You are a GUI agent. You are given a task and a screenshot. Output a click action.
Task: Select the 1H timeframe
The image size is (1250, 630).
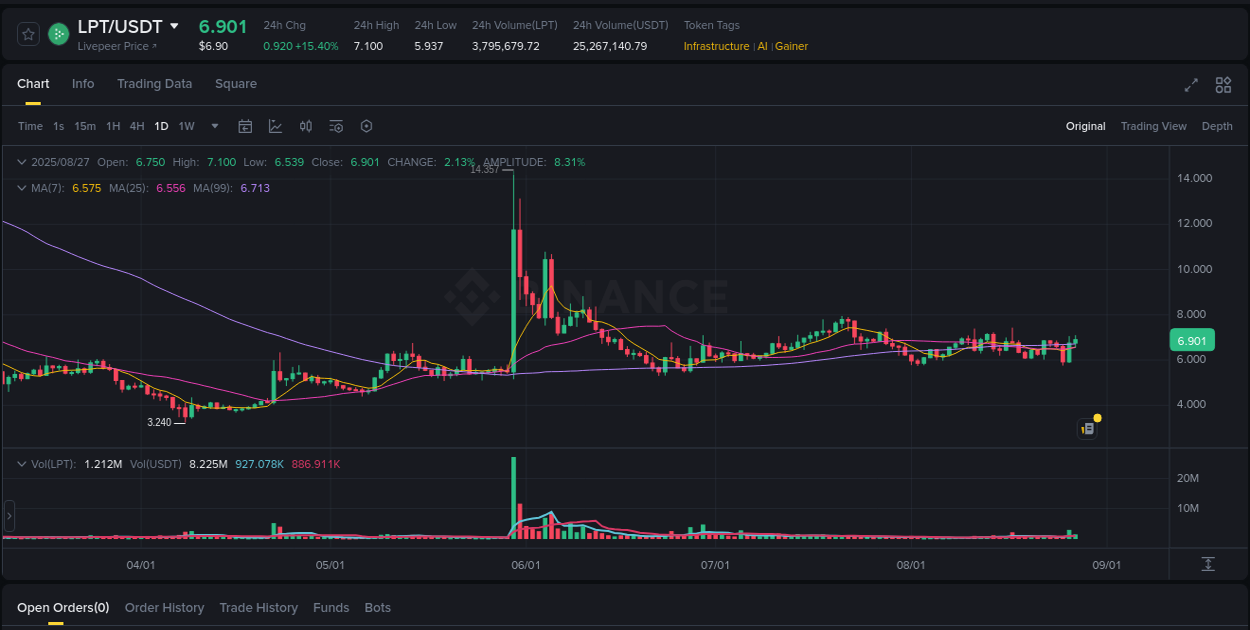tap(112, 126)
